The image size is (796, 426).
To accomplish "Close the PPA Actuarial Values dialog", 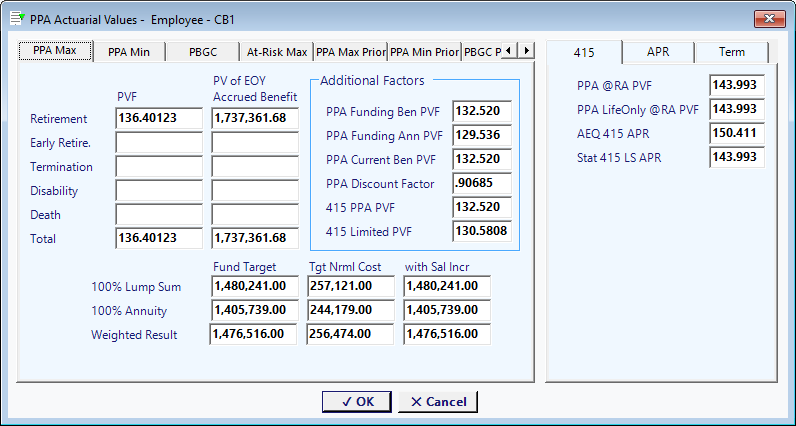I will pyautogui.click(x=770, y=19).
